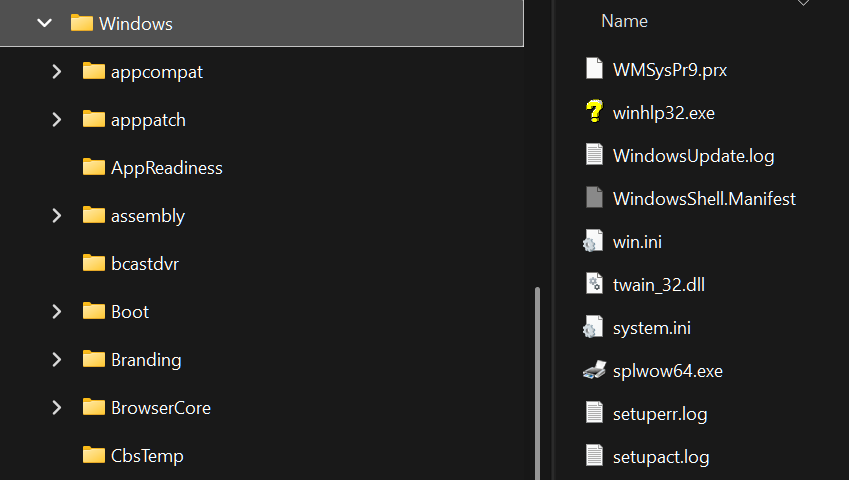Click the setuperr.log file icon
The height and width of the screenshot is (480, 849).
pos(594,412)
